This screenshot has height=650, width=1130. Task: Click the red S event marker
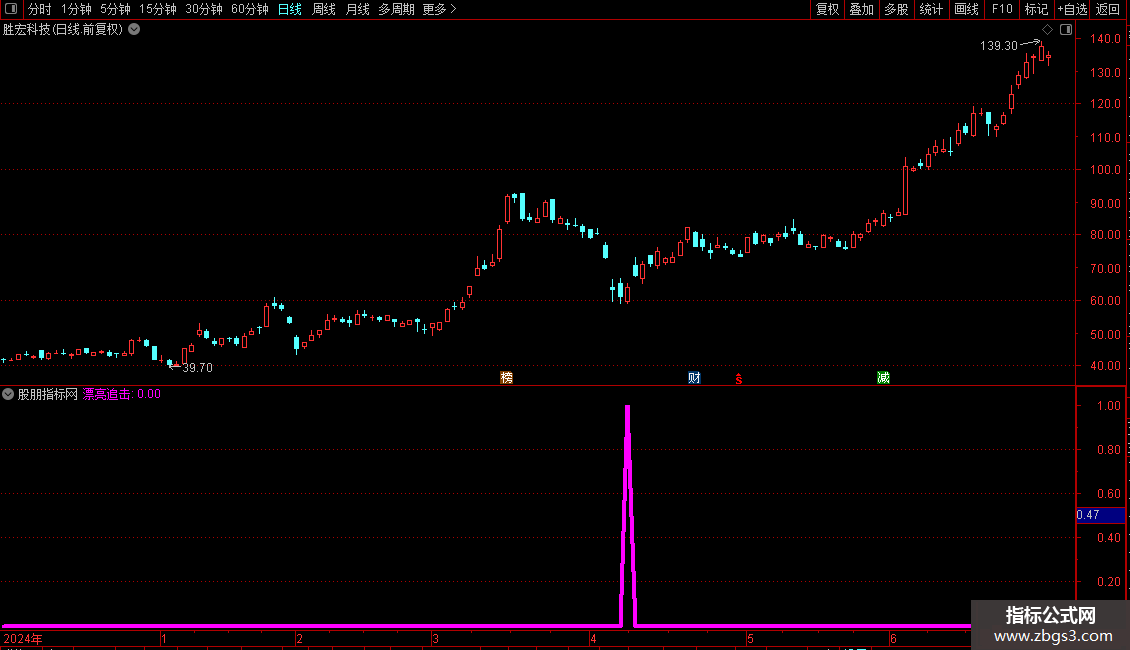pos(739,378)
